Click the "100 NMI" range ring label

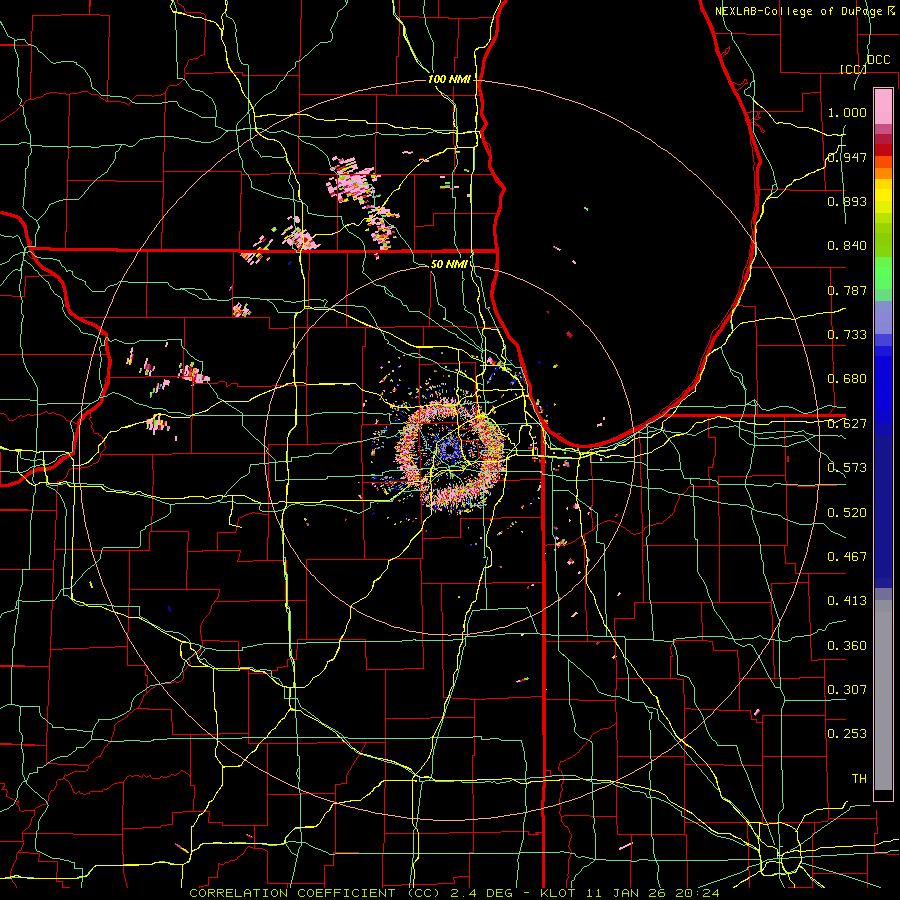(x=449, y=79)
